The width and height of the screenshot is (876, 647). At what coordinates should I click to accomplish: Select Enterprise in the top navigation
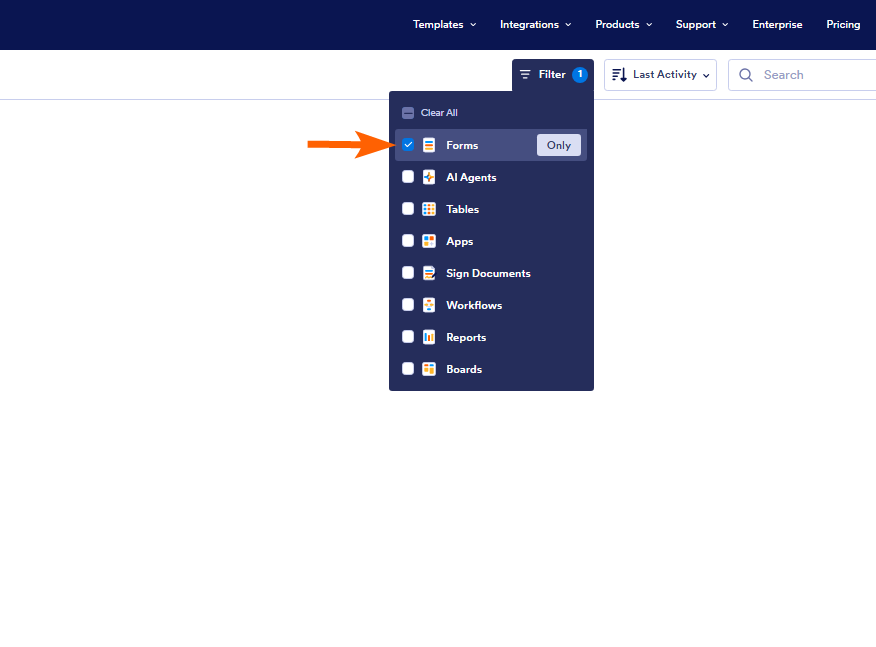coord(777,24)
